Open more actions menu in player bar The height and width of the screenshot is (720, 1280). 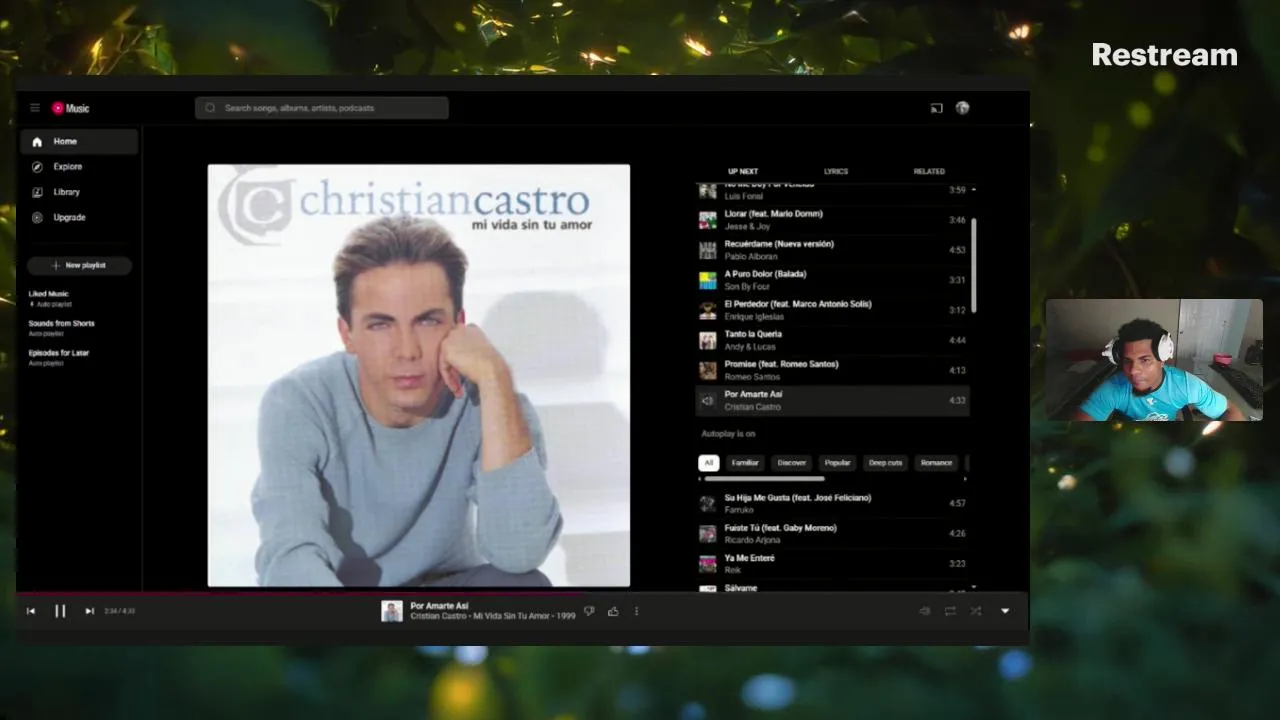(x=636, y=611)
